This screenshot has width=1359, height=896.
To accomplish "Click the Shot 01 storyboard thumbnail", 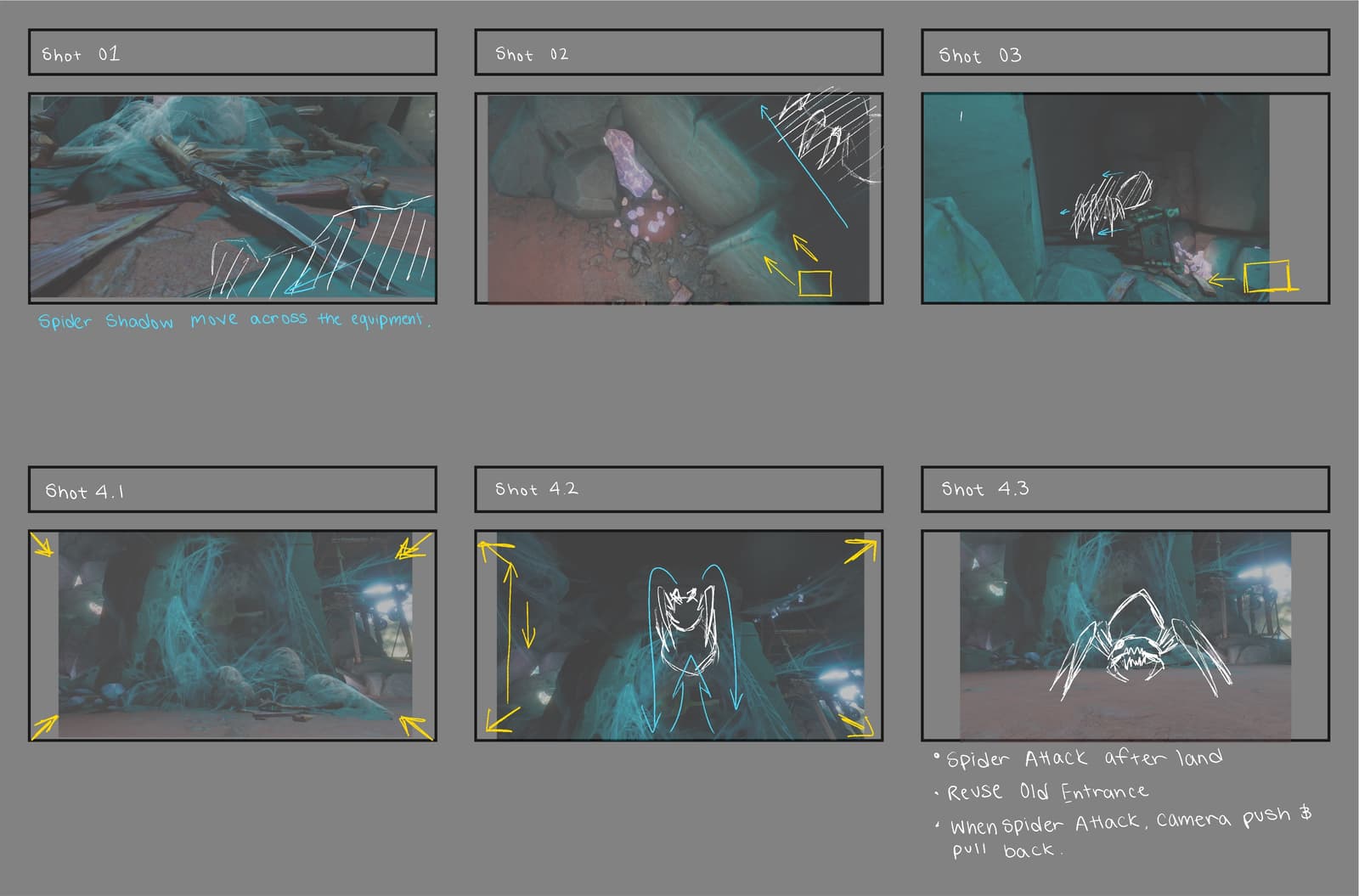I will click(233, 198).
